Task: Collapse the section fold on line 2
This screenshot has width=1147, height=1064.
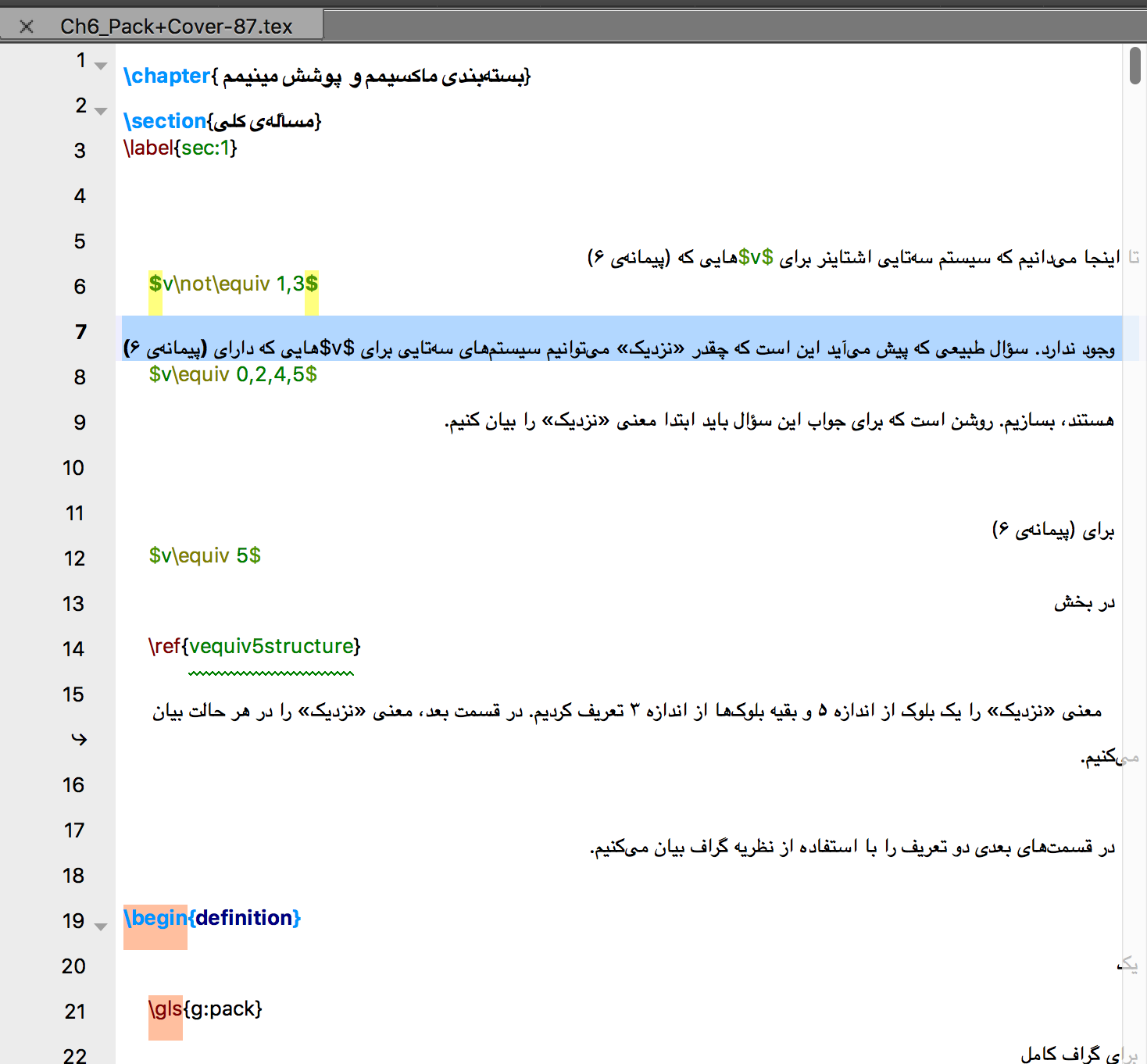Action: (x=101, y=112)
